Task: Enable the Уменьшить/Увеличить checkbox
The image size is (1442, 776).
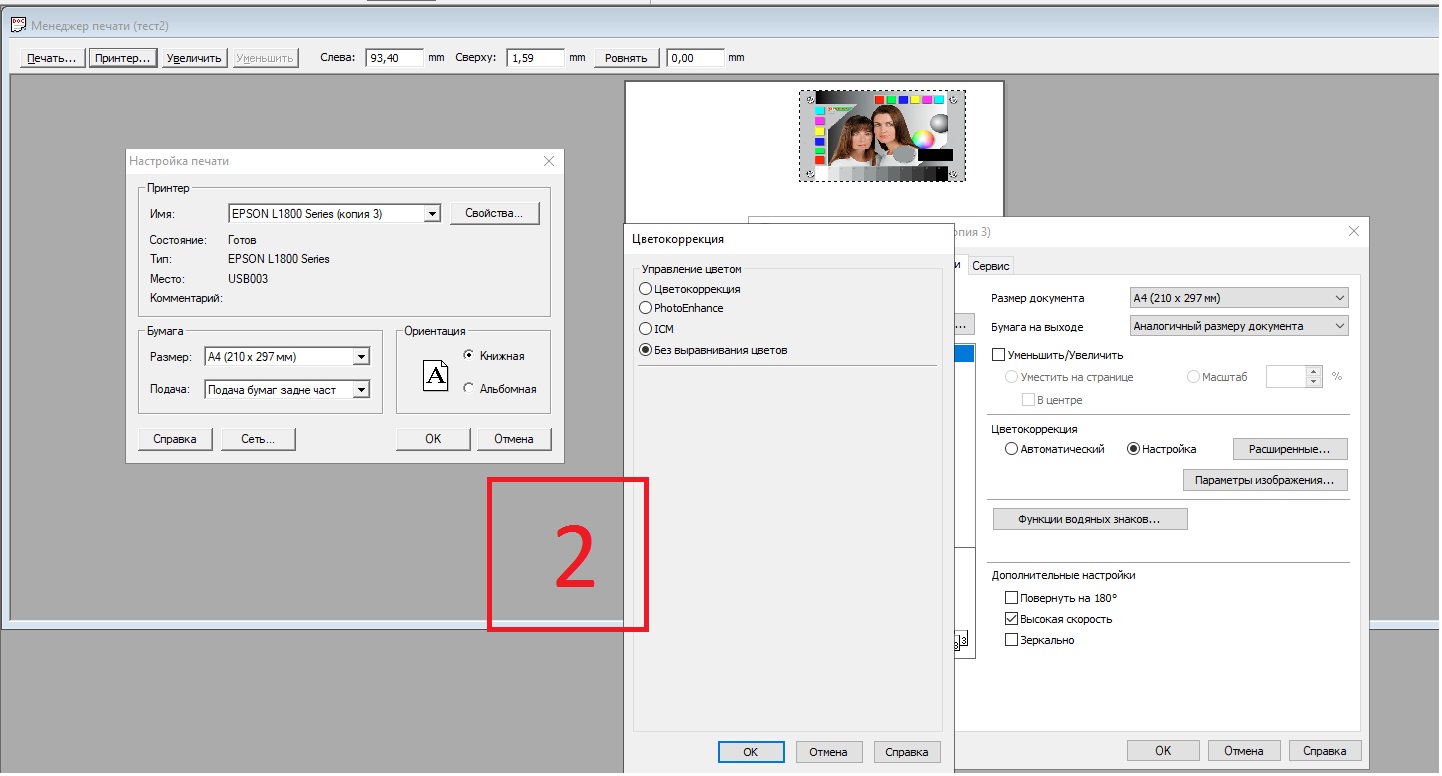Action: pos(998,355)
